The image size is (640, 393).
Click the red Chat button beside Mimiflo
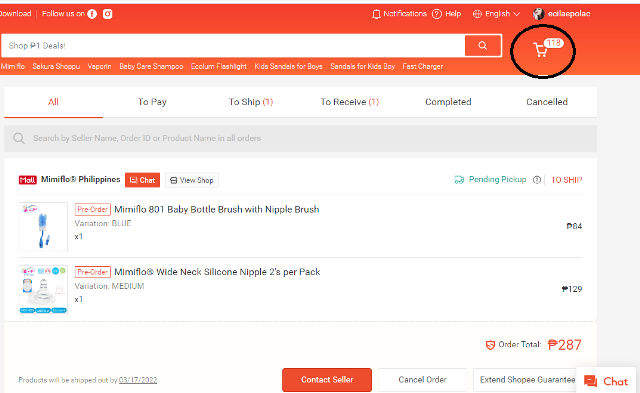tap(142, 180)
